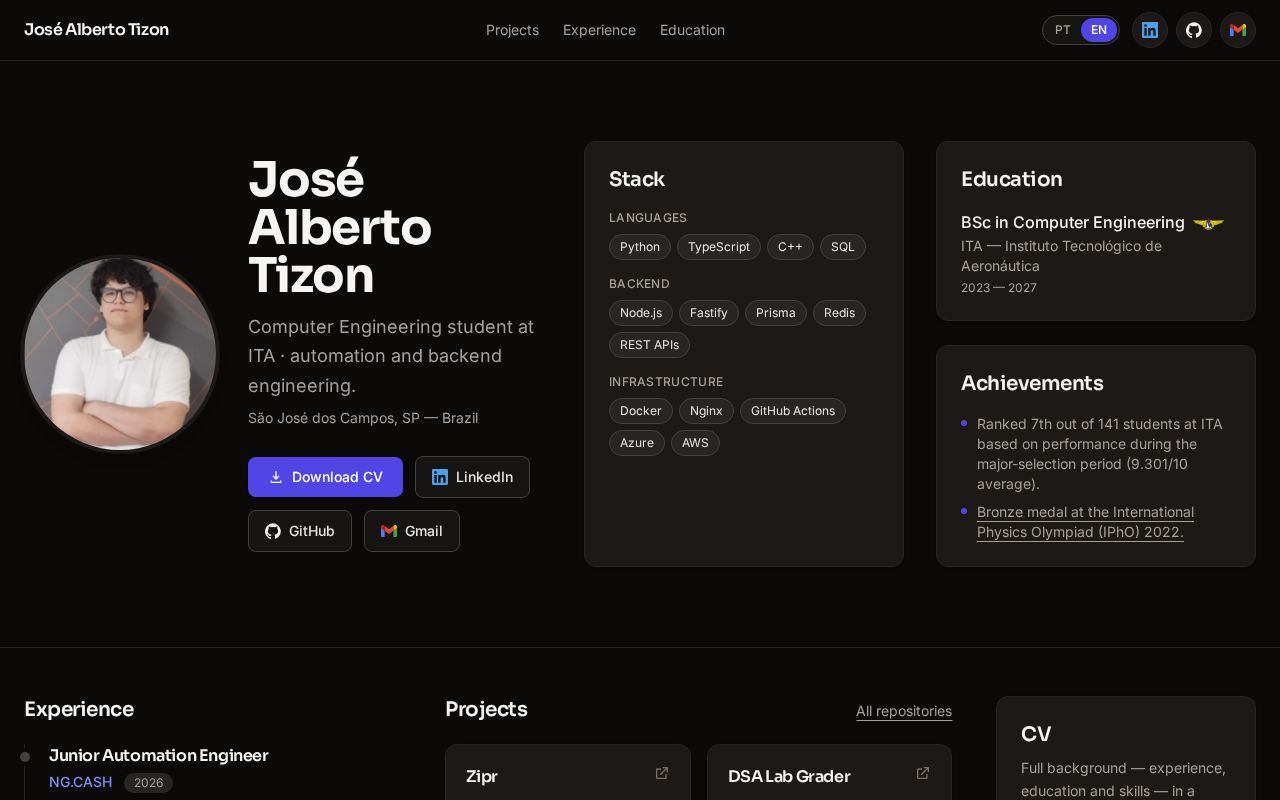The height and width of the screenshot is (800, 1280).
Task: Click the REST APIs tag
Action: [649, 345]
